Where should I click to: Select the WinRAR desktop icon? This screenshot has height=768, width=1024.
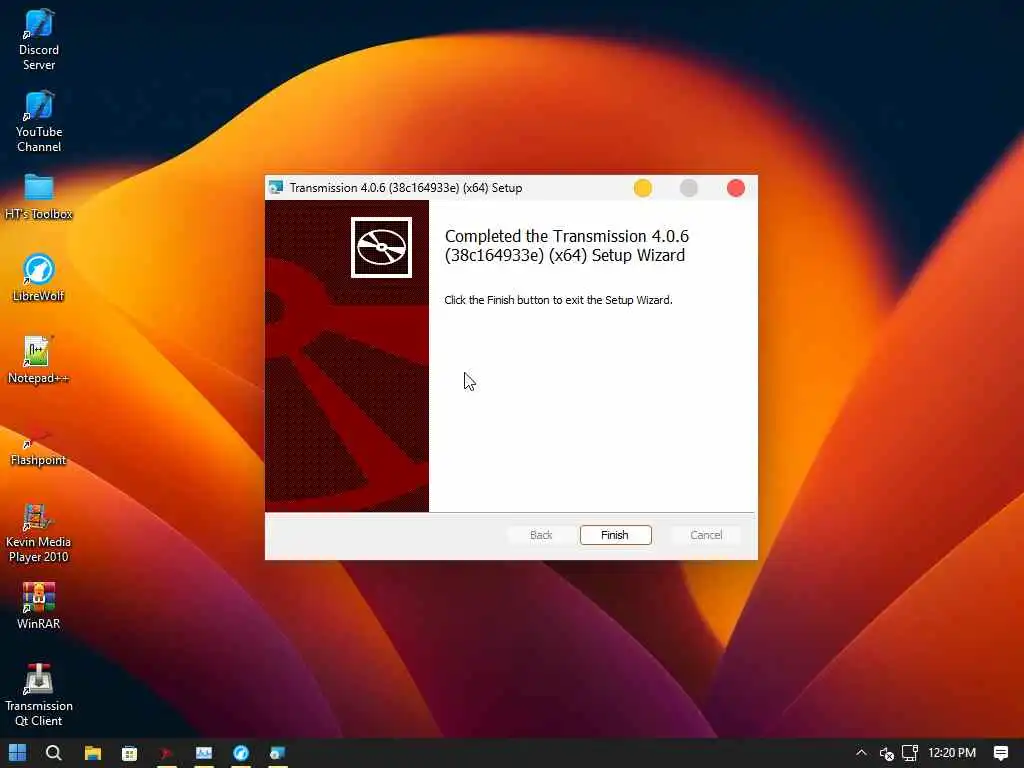pyautogui.click(x=39, y=606)
